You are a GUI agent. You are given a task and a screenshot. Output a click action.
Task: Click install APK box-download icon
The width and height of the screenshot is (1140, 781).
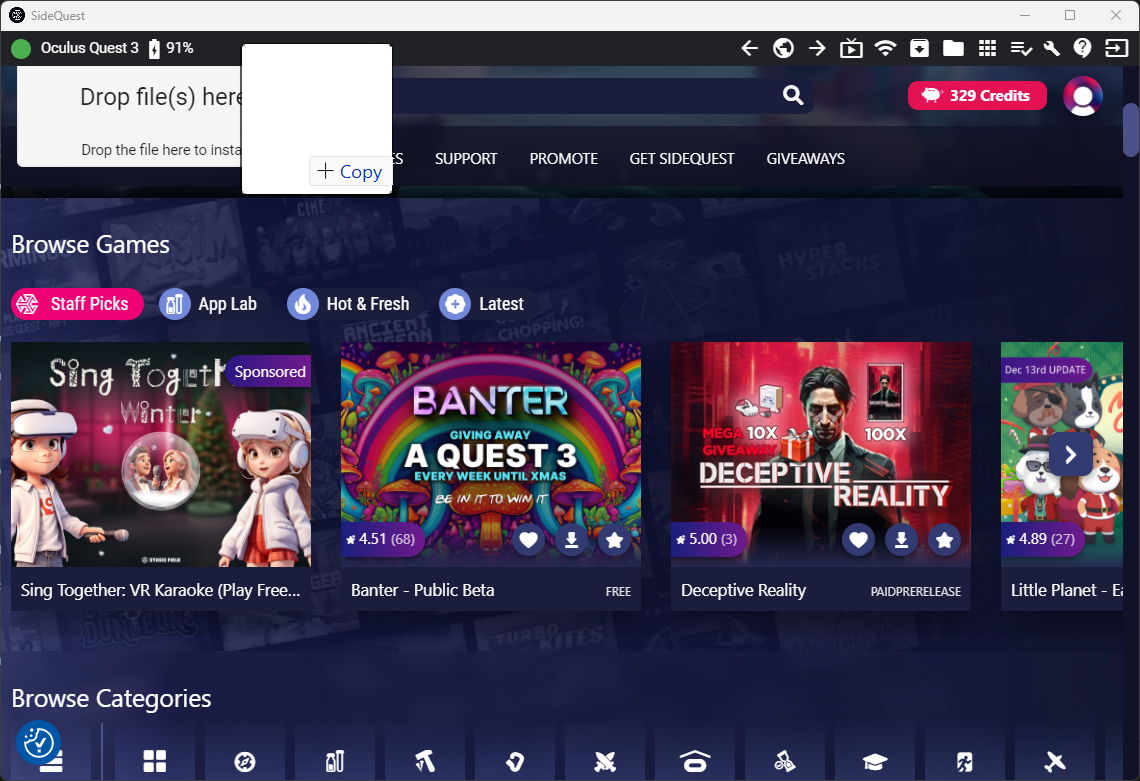[919, 48]
